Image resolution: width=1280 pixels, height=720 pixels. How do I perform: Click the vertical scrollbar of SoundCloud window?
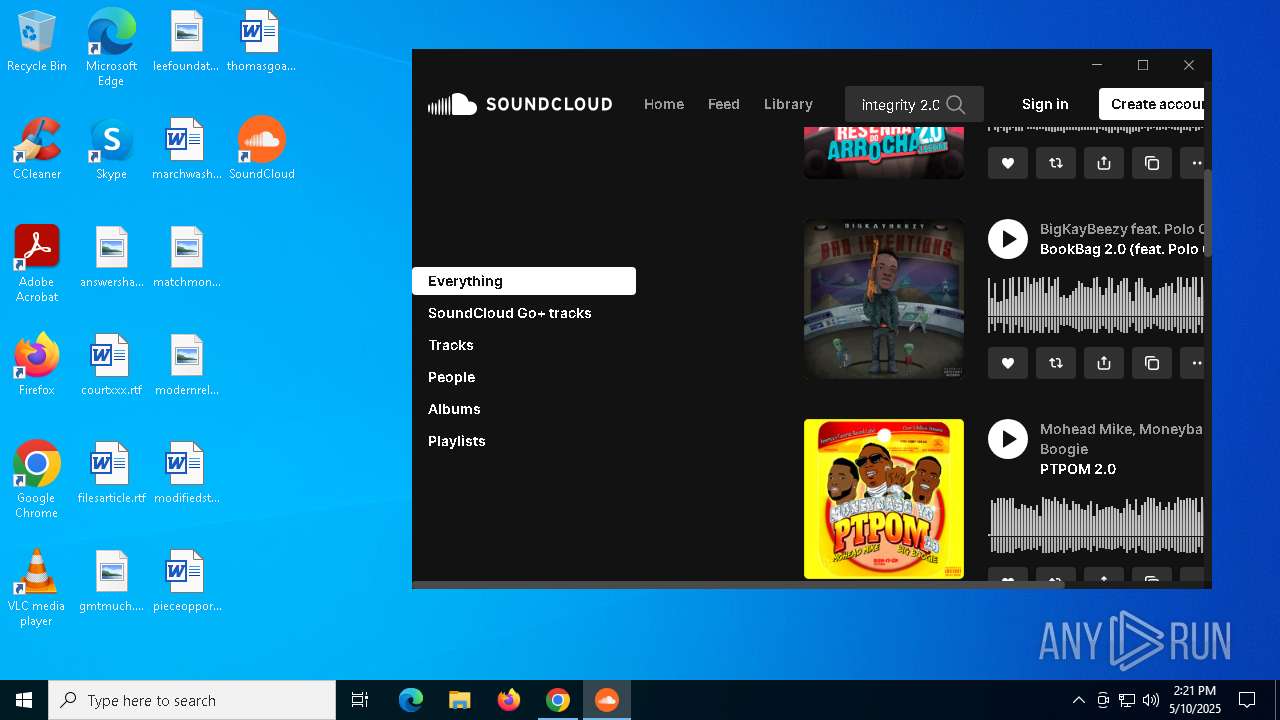tap(1208, 214)
